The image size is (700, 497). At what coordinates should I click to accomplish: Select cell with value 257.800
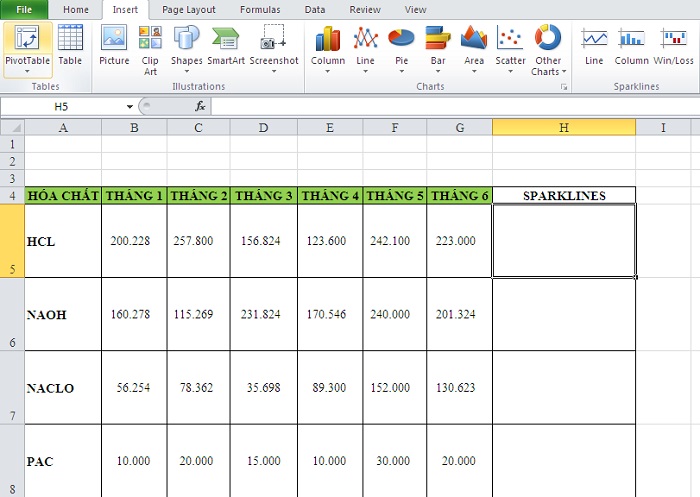(199, 241)
